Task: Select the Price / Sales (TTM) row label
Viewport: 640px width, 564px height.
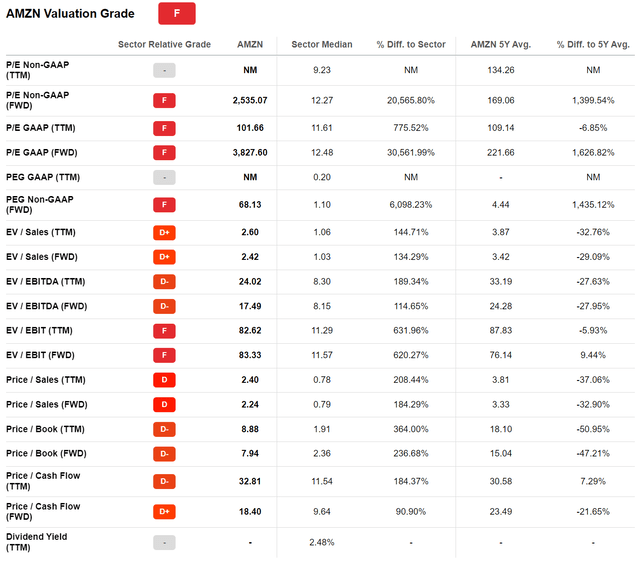Action: coord(46,380)
